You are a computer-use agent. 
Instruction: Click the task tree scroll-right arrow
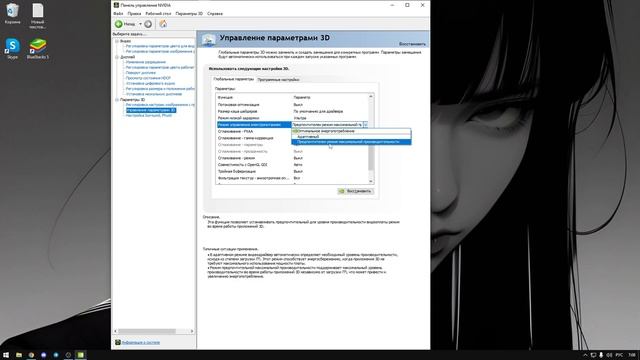[192, 331]
